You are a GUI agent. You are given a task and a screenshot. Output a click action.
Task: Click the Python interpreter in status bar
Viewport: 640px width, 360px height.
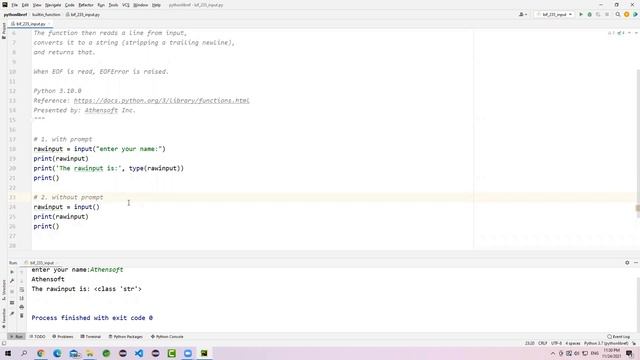[x=606, y=343]
